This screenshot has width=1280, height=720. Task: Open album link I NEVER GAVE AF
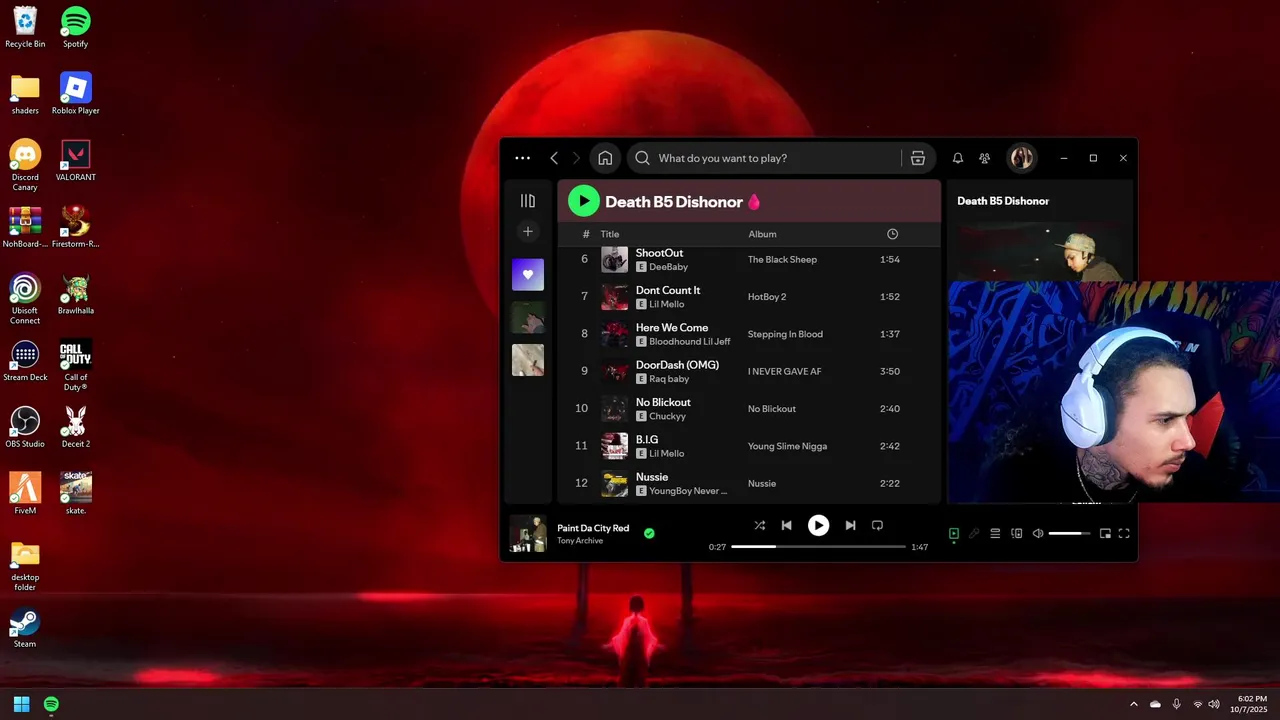click(785, 371)
